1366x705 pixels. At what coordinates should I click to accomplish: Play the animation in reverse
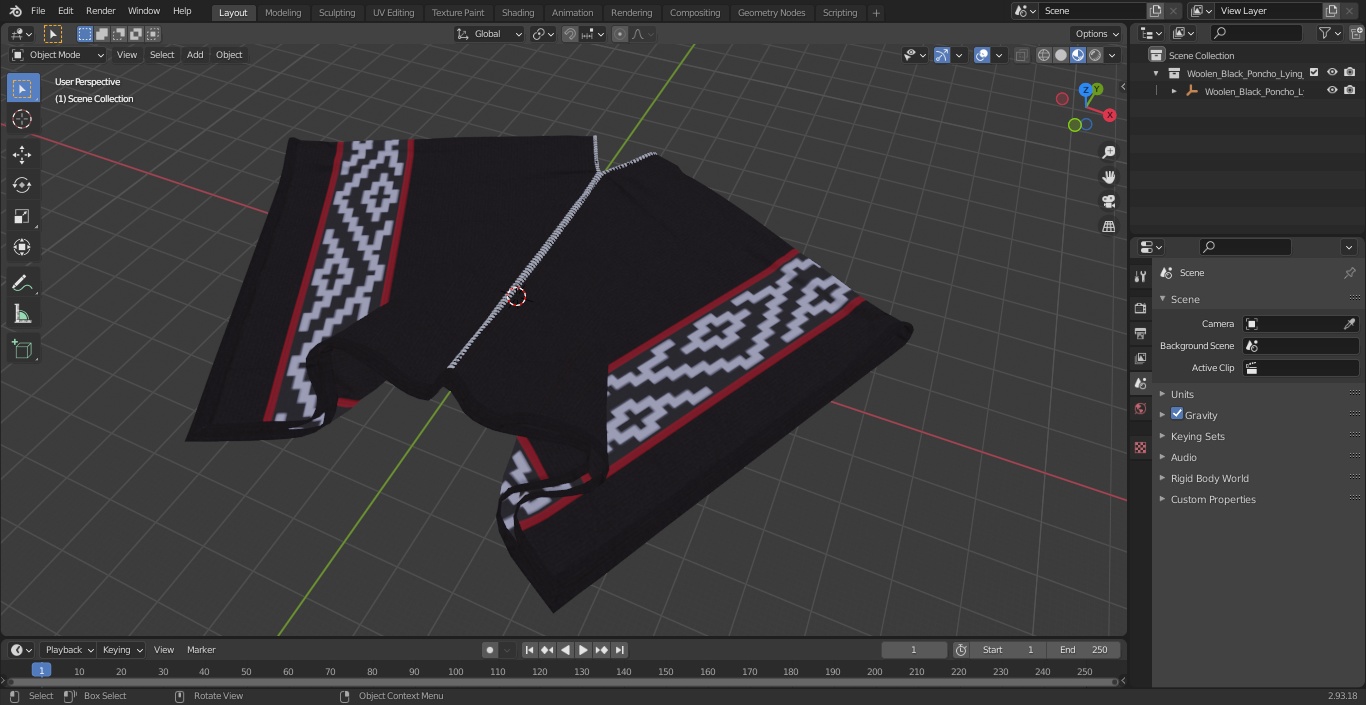click(566, 650)
